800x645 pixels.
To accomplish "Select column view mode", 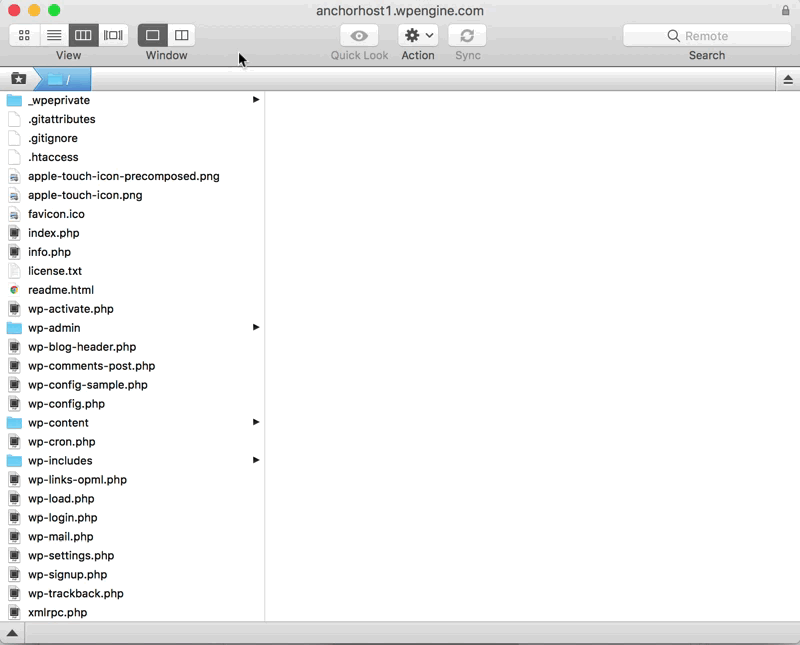I will coord(83,35).
